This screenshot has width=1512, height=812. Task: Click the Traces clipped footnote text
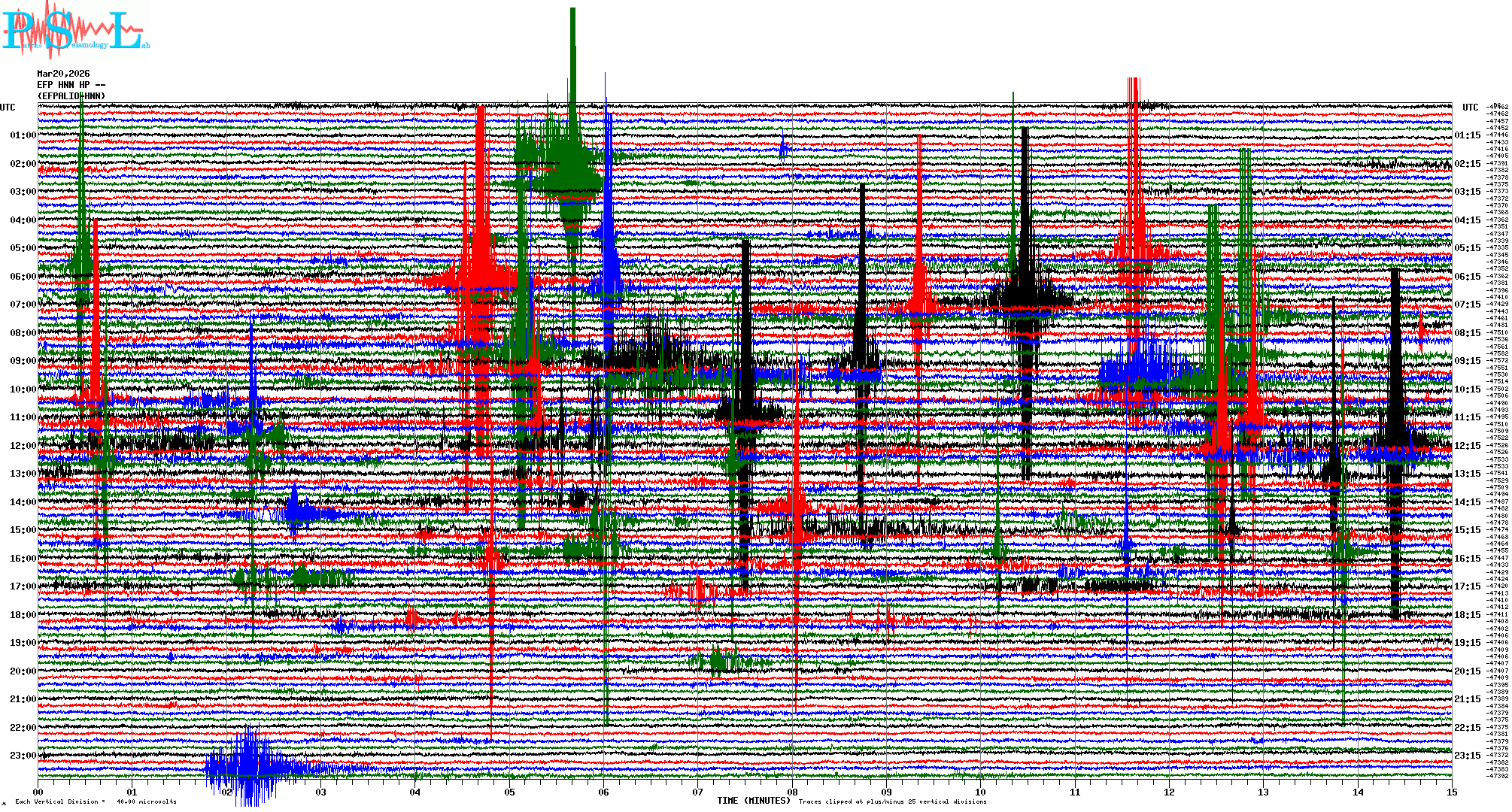[x=892, y=801]
